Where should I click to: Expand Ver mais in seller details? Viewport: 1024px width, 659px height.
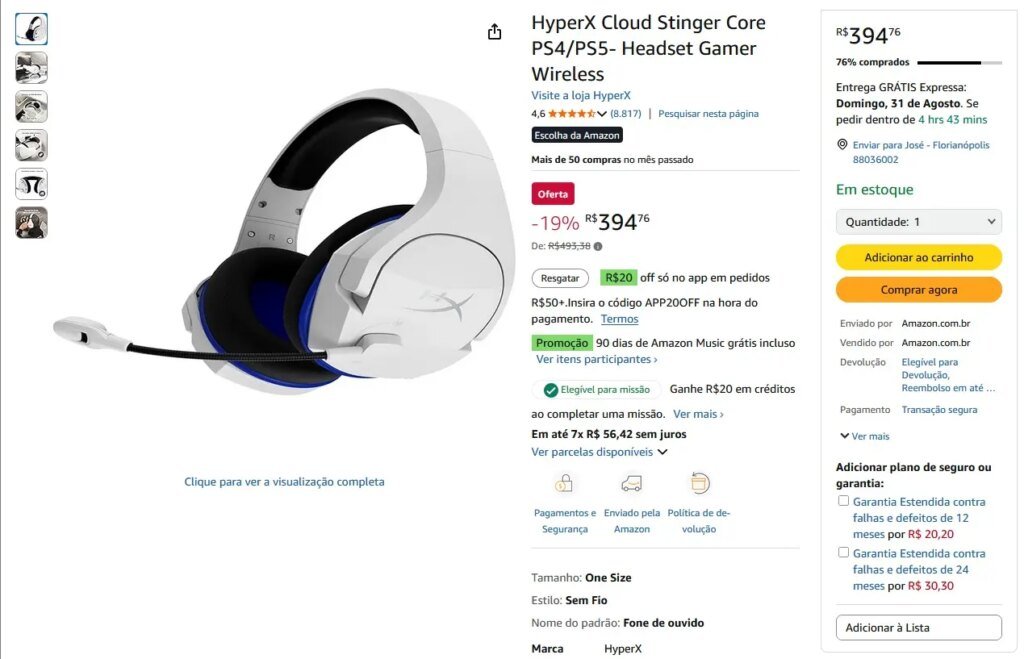(x=865, y=436)
